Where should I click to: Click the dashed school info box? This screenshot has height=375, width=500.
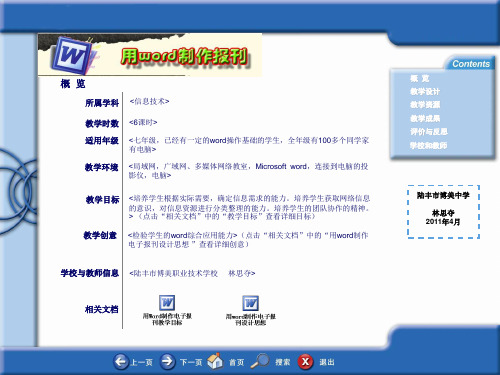(x=443, y=212)
